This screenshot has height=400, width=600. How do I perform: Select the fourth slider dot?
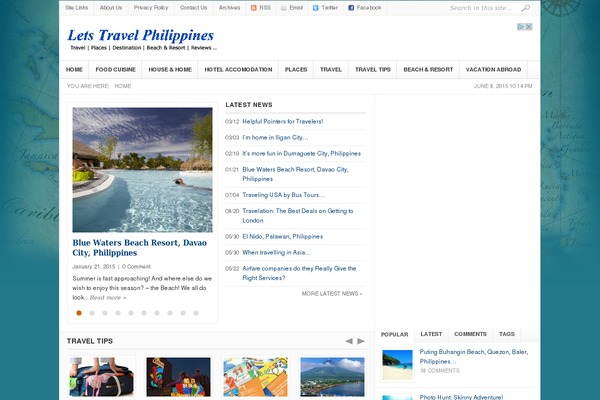[x=118, y=313]
